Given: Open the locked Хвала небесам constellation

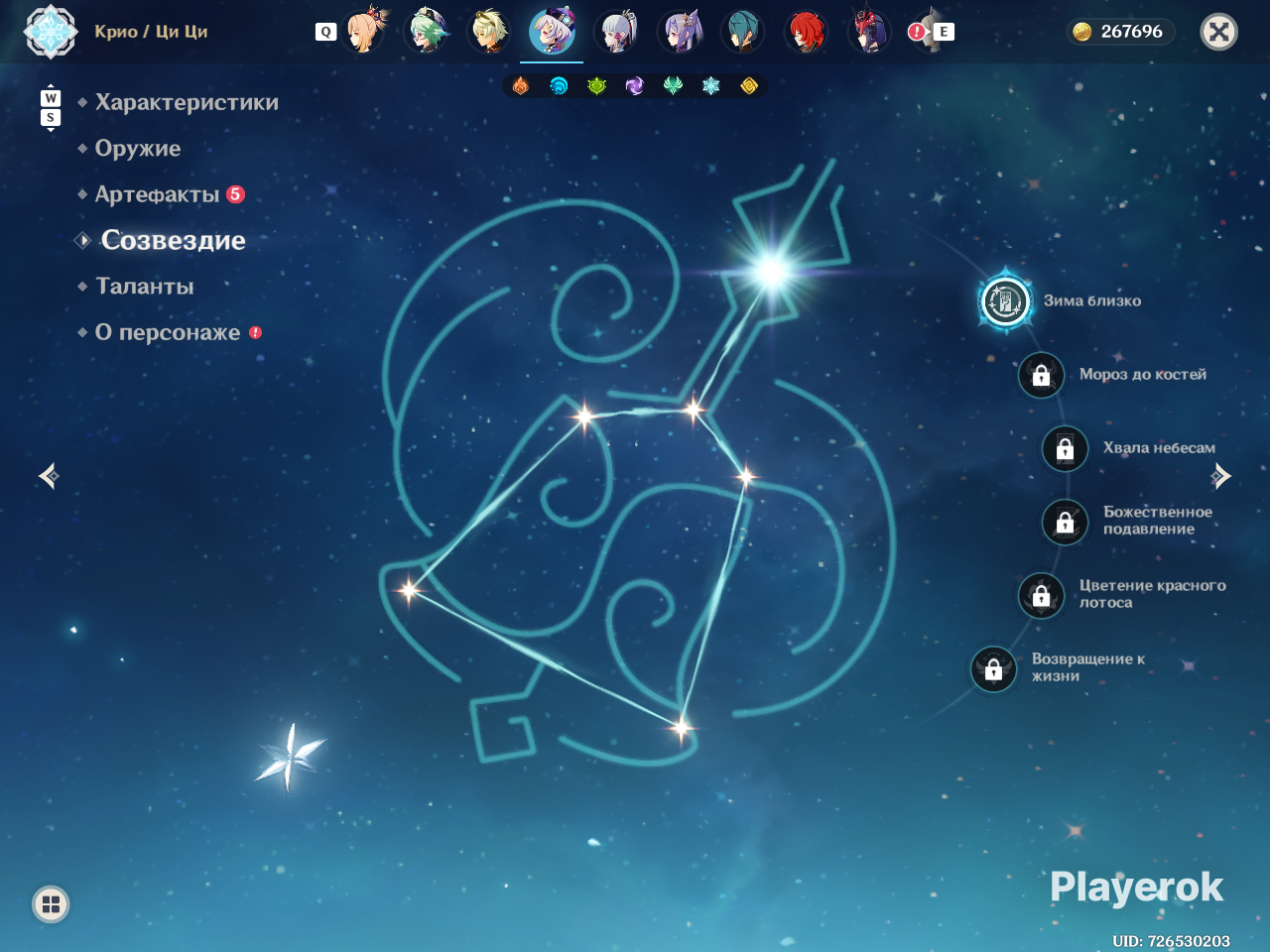Looking at the screenshot, I should (x=1065, y=448).
